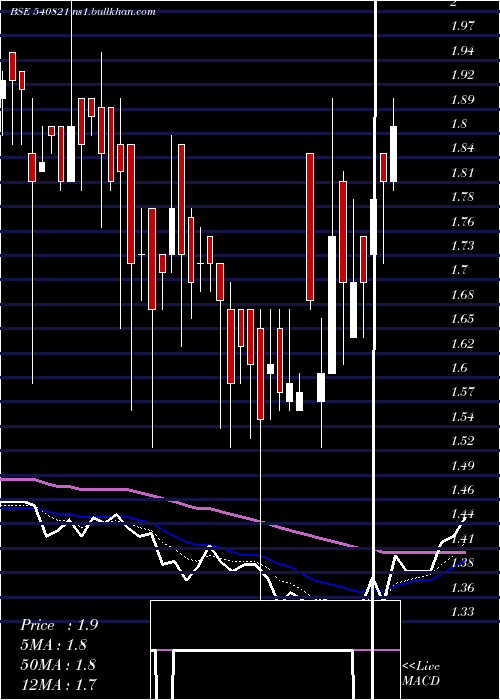Pick the 1.62 price axis label
Screen dimensions: 500x700
click(462, 343)
